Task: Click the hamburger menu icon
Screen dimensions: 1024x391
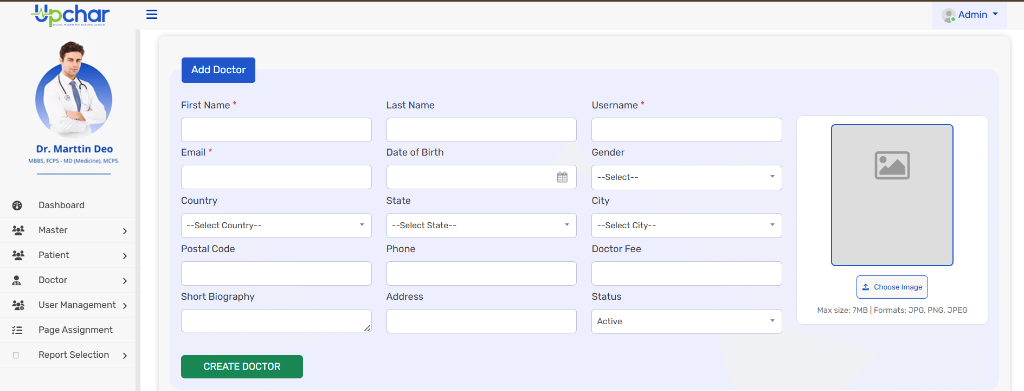Action: [x=152, y=14]
